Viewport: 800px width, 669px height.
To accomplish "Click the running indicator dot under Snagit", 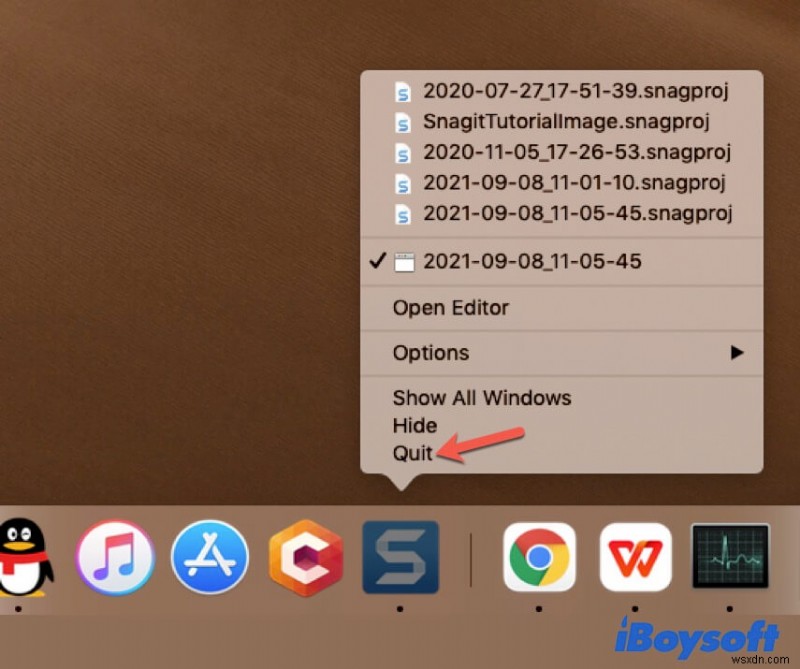I will pos(400,606).
